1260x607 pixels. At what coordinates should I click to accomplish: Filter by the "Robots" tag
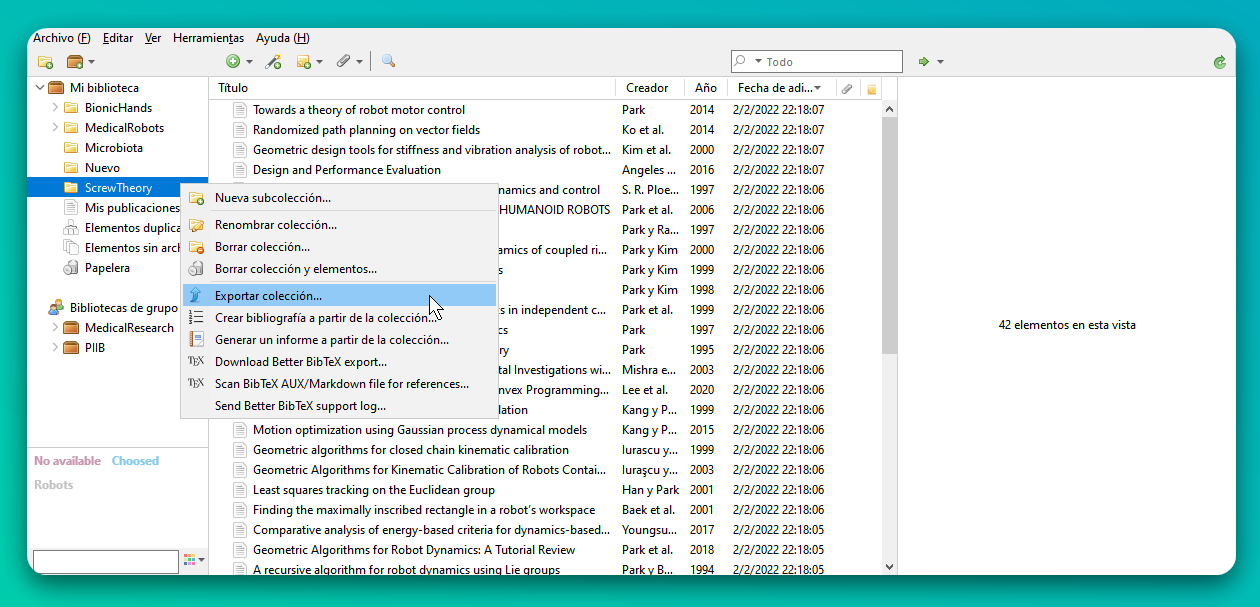click(x=54, y=485)
